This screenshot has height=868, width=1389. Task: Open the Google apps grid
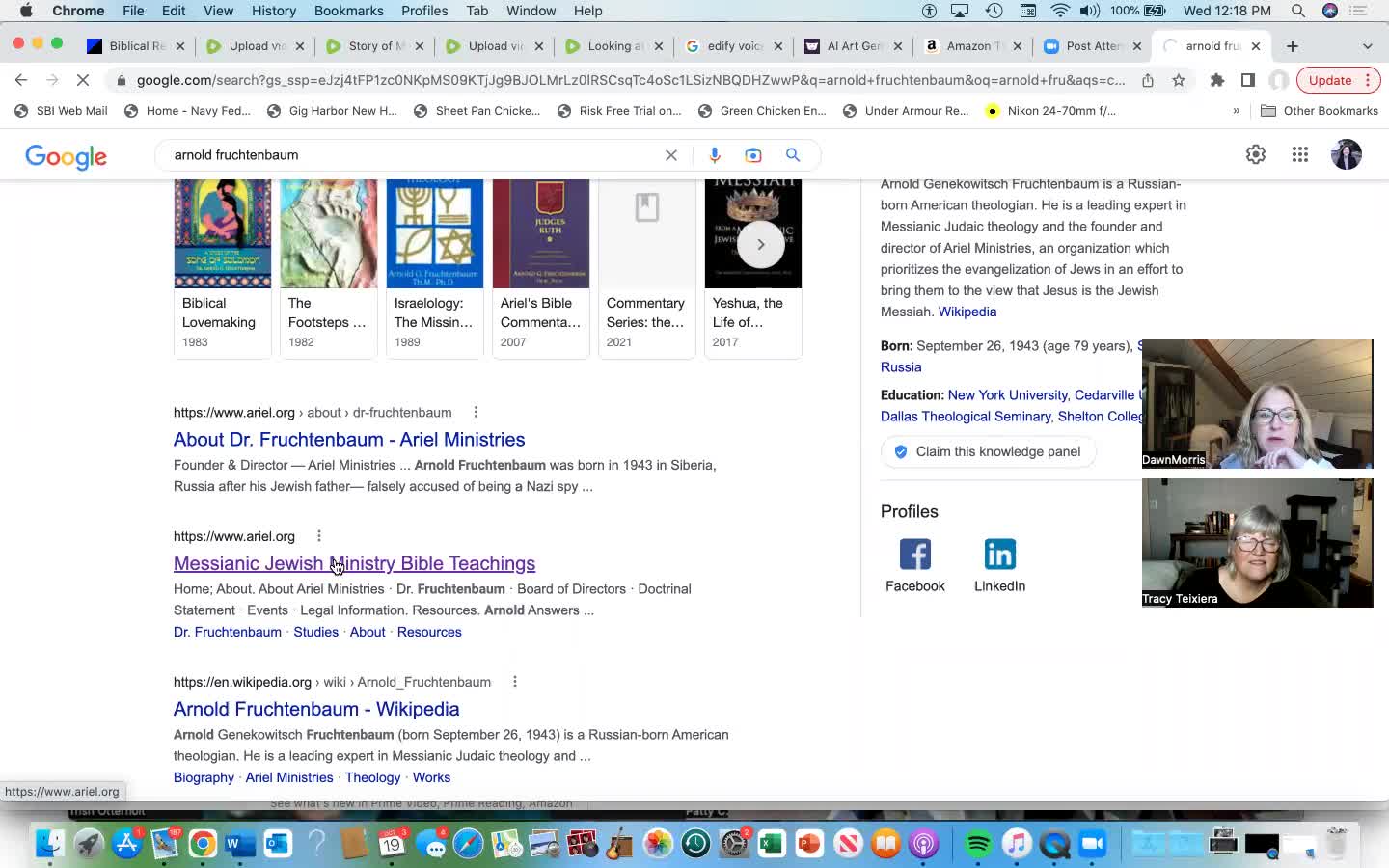[1300, 154]
